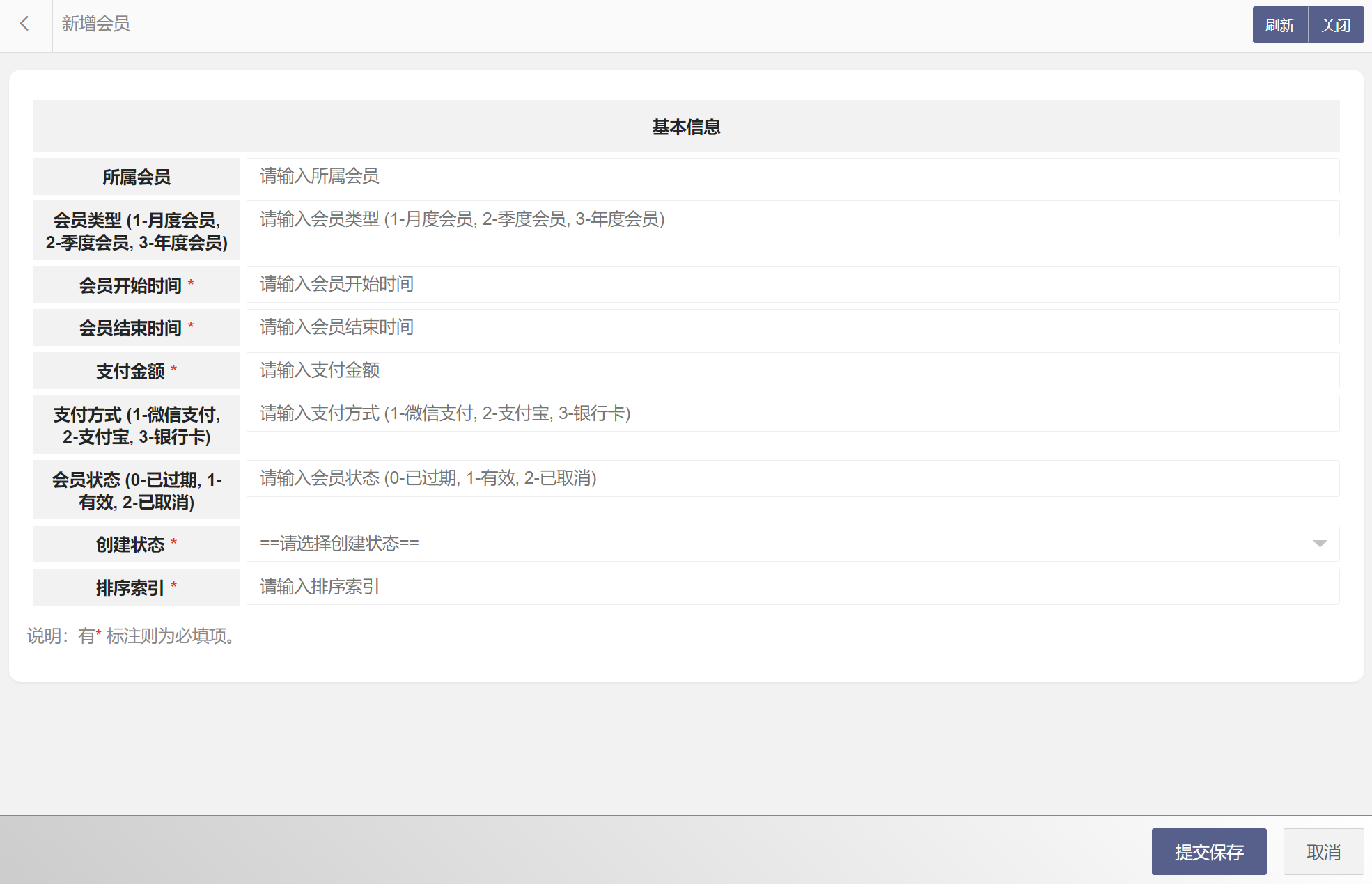Focus the 会员类型 input field
This screenshot has width=1372, height=884.
(793, 219)
